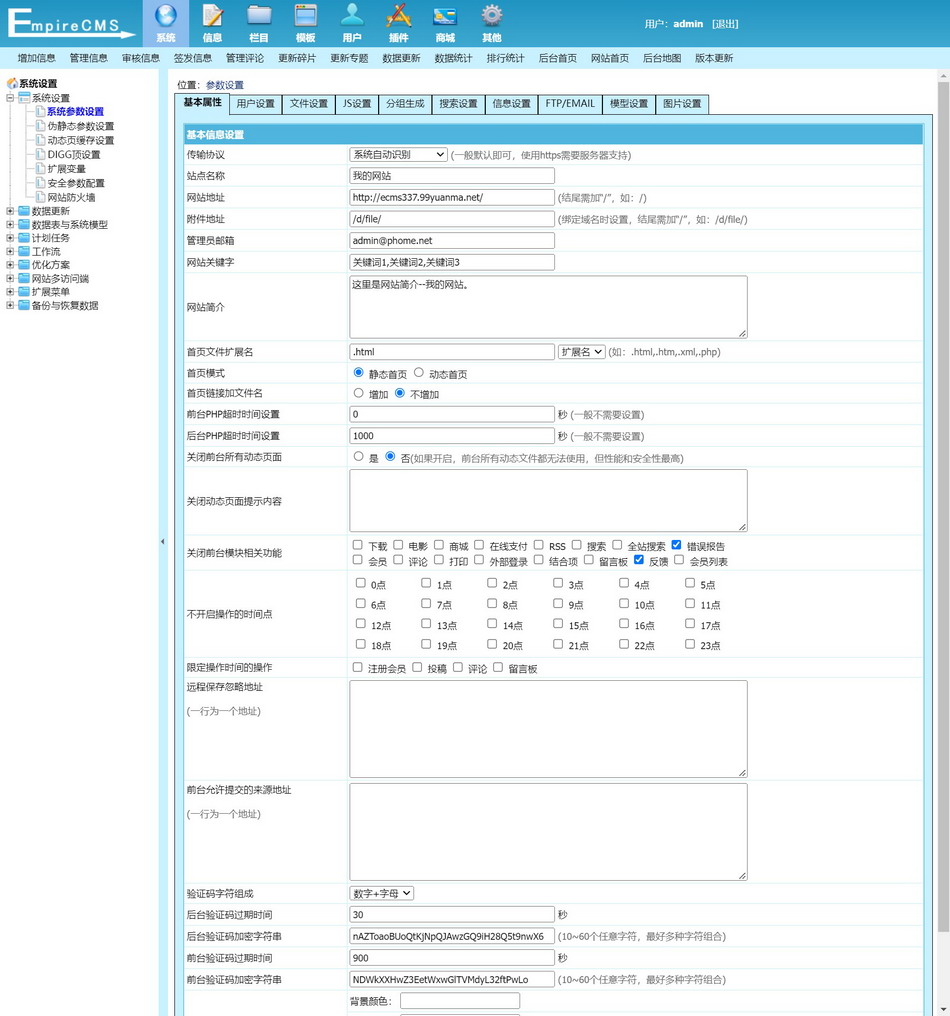
Task: Open the 后台地图 link in the submenu
Action: (x=662, y=58)
